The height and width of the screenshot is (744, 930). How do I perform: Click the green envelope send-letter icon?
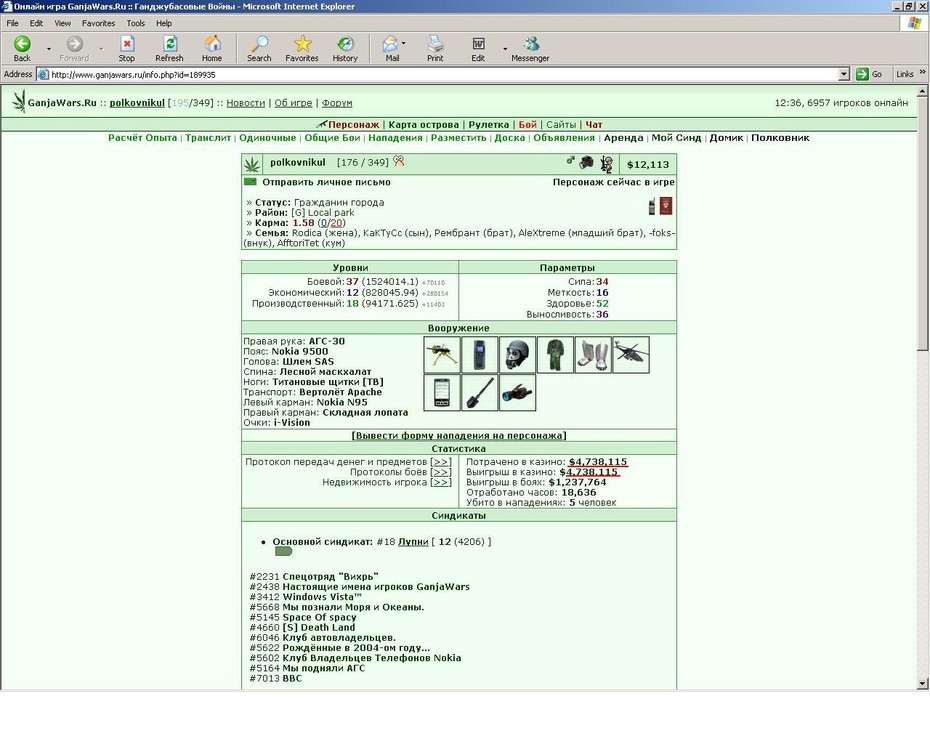point(250,182)
